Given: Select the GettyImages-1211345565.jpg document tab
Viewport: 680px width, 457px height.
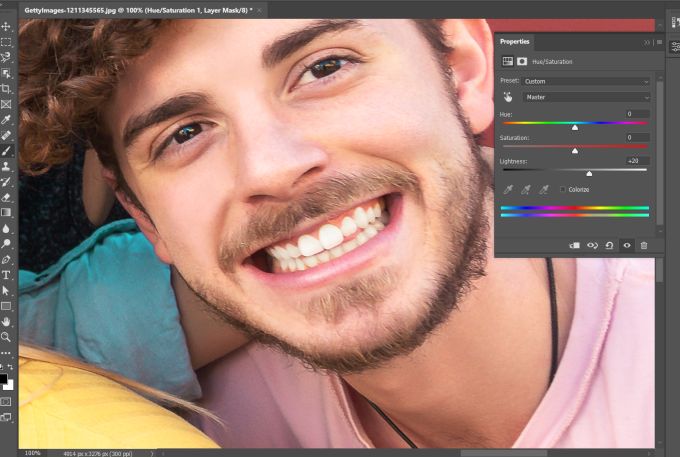Looking at the screenshot, I should point(140,7).
